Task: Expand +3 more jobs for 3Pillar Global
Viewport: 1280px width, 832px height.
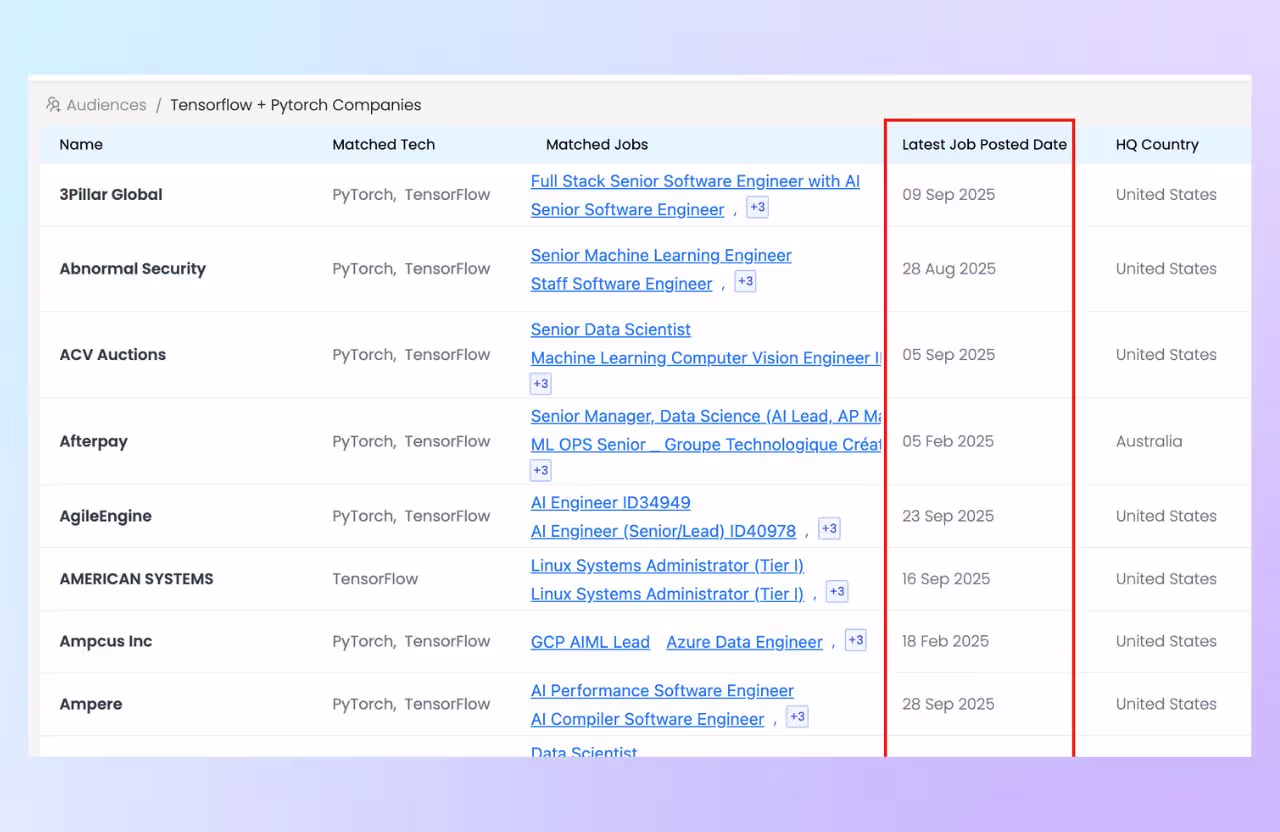Action: (x=757, y=207)
